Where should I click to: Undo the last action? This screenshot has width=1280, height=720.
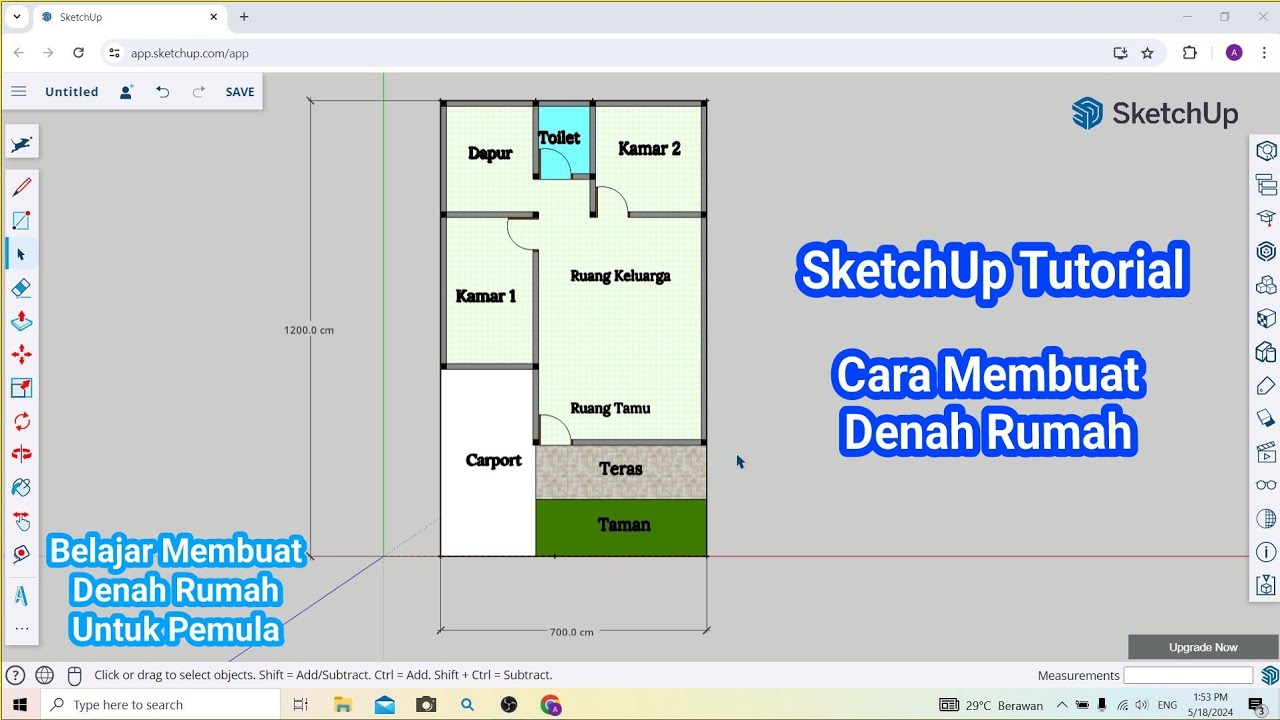[162, 92]
